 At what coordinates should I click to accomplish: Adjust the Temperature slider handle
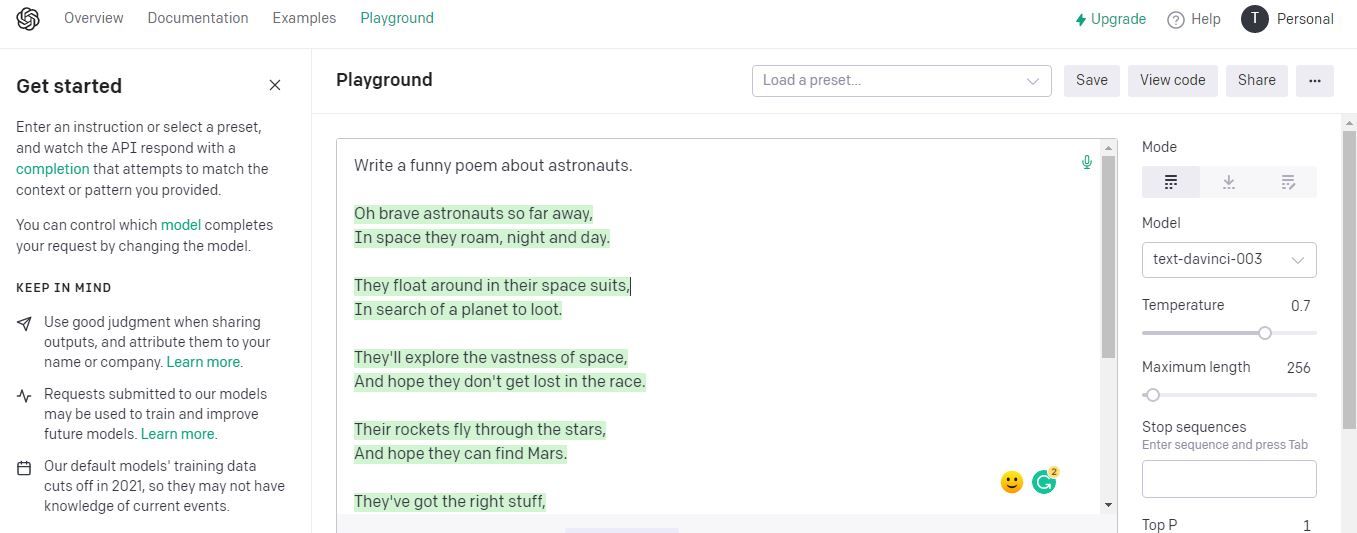pyautogui.click(x=1265, y=333)
